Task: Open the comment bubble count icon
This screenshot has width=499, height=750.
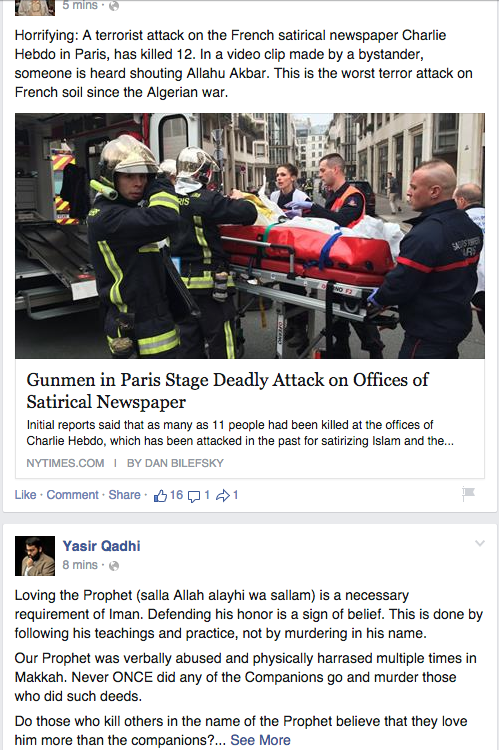Action: coord(194,496)
